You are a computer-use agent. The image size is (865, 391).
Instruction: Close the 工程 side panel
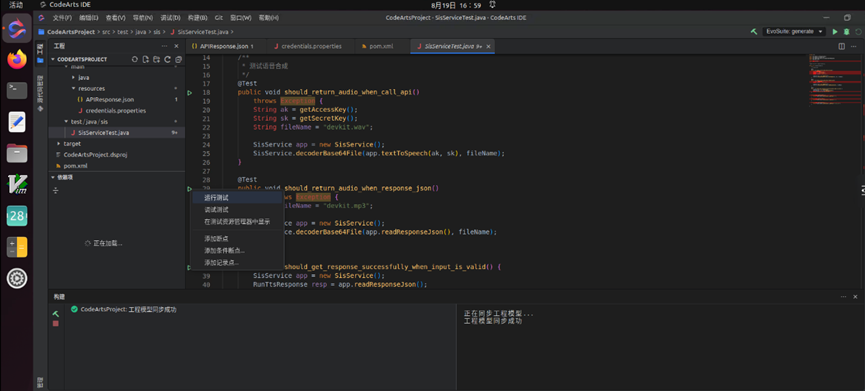[177, 46]
